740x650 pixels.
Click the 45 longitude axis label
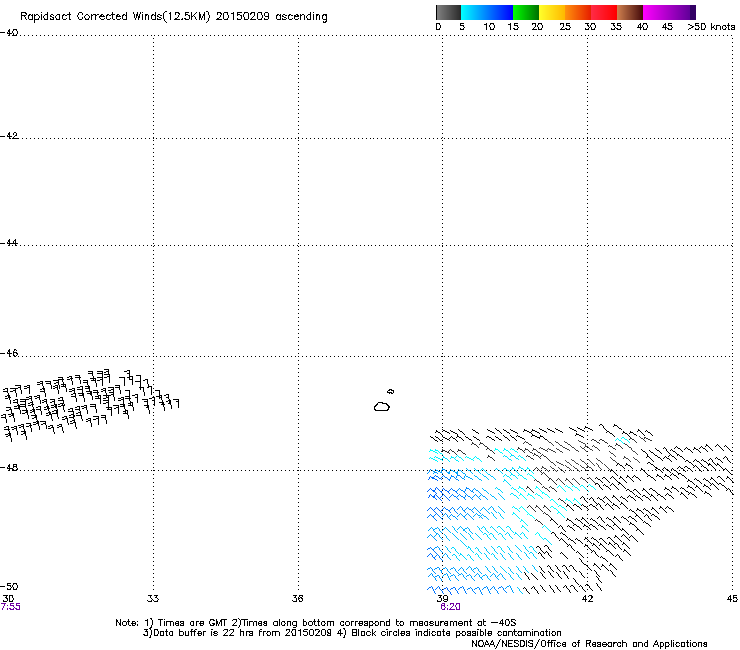[x=732, y=599]
